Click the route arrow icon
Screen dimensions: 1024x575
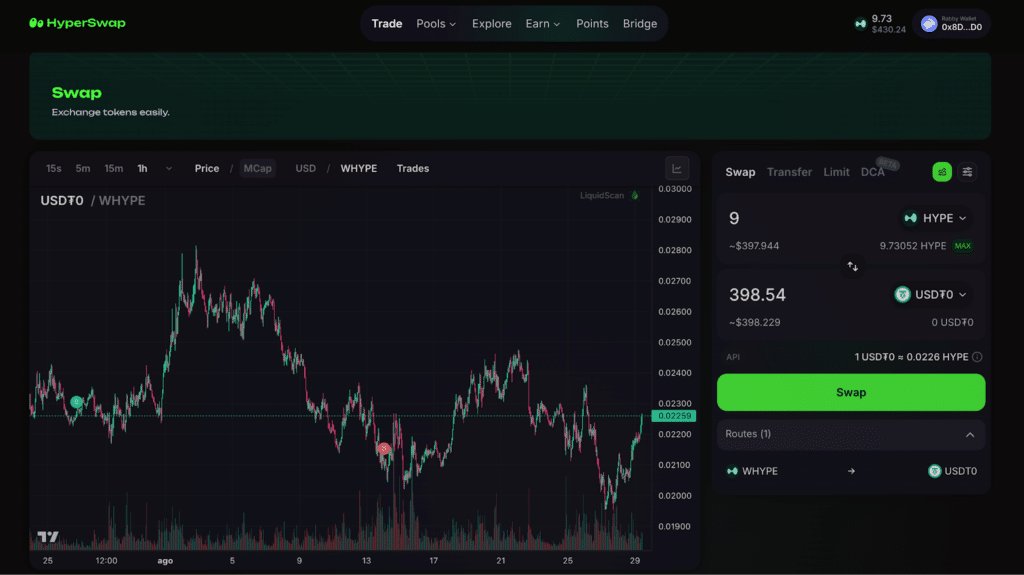(851, 471)
